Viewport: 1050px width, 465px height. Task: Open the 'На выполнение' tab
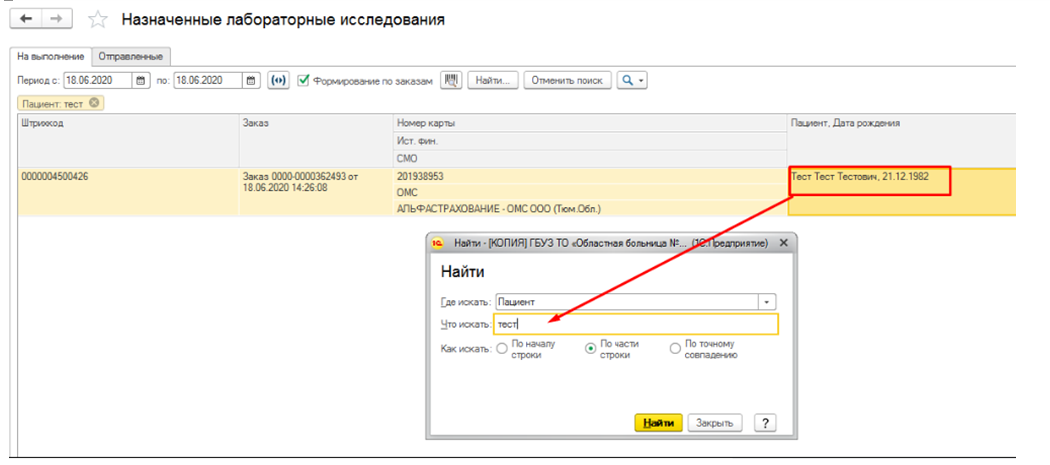pyautogui.click(x=51, y=57)
